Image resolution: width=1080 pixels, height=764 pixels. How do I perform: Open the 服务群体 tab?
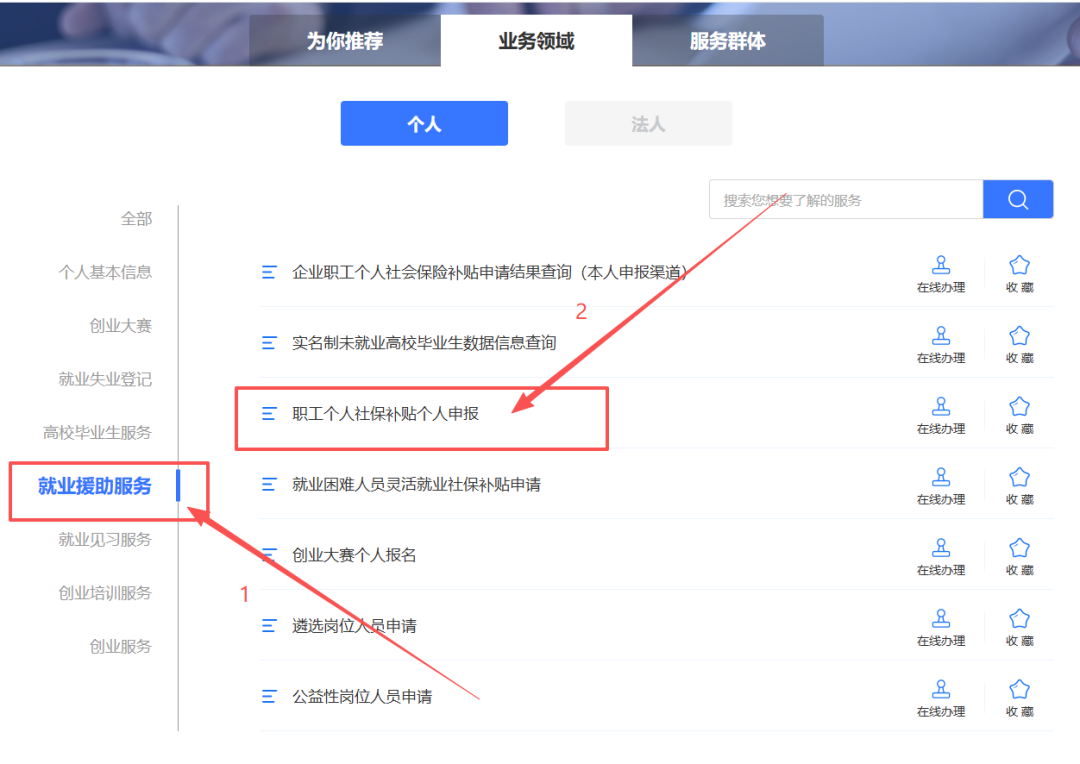pos(728,41)
